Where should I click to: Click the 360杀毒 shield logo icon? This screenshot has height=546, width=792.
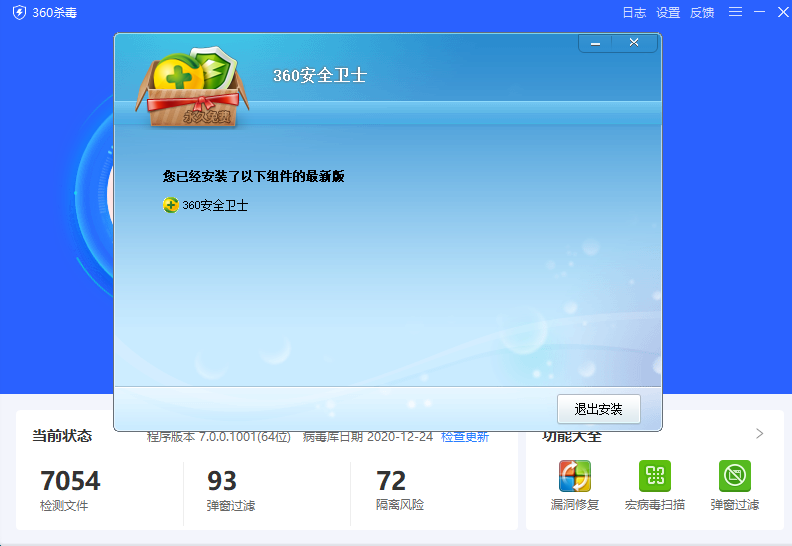tap(19, 13)
